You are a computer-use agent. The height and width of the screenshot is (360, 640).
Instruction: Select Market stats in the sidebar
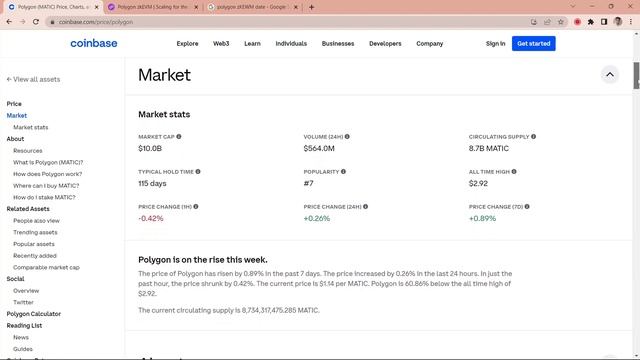(31, 127)
